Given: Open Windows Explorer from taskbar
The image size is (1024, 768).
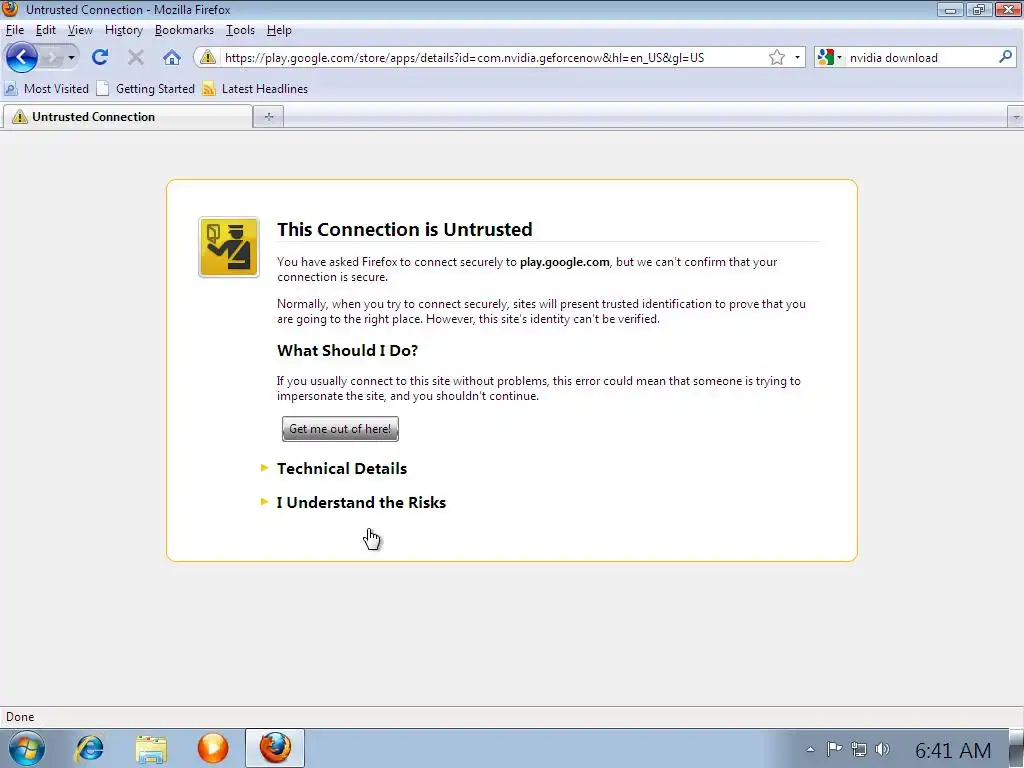Looking at the screenshot, I should click(x=151, y=748).
